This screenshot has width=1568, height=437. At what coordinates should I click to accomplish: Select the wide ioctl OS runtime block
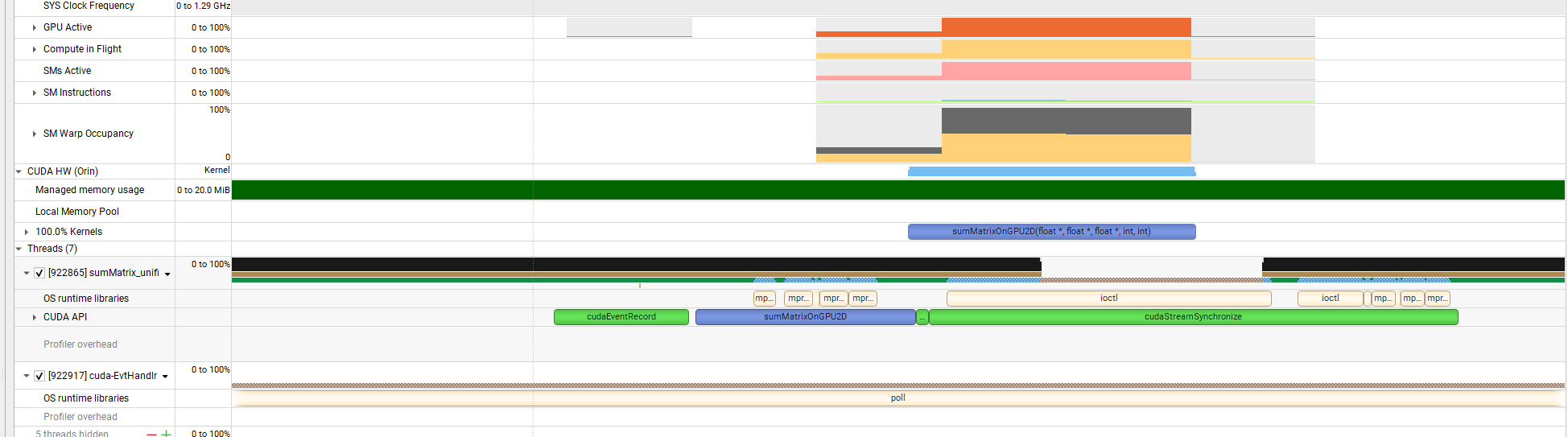[x=1108, y=299]
